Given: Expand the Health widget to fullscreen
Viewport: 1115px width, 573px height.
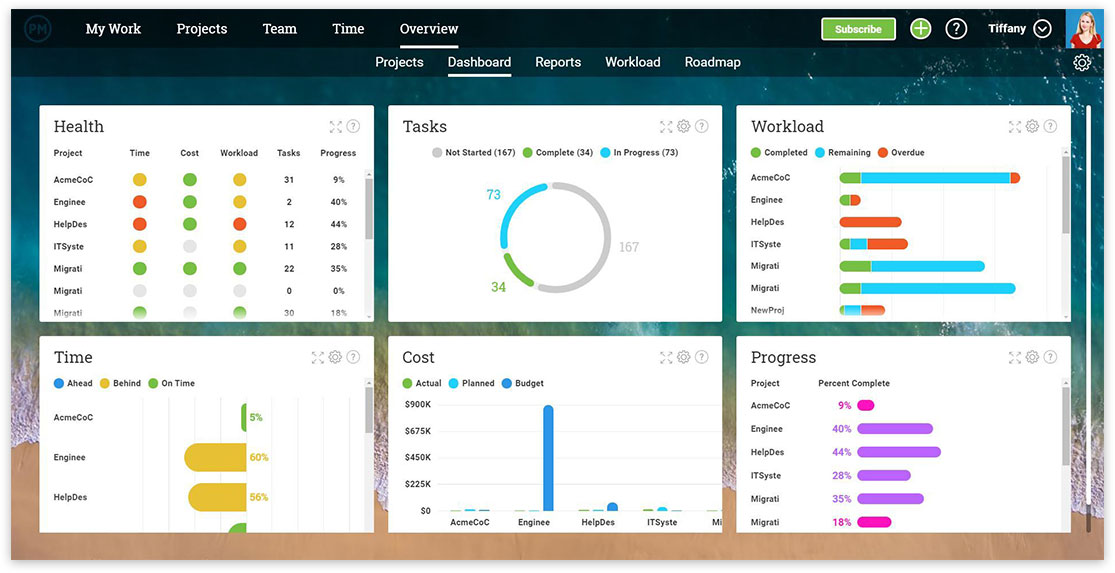Looking at the screenshot, I should 336,127.
